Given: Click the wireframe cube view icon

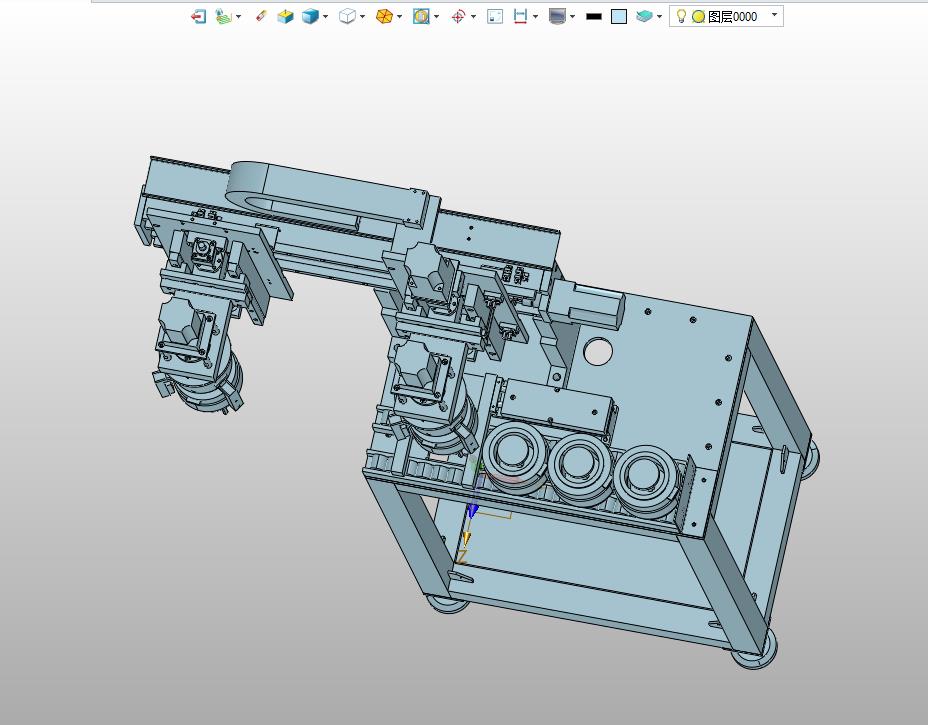Looking at the screenshot, I should coord(347,16).
